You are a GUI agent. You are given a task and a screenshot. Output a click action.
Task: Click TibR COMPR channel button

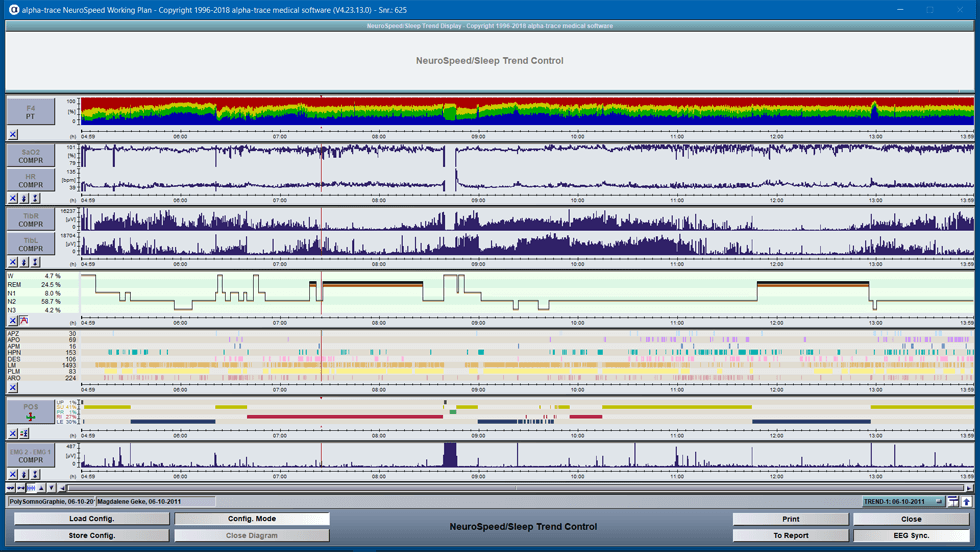tap(31, 220)
